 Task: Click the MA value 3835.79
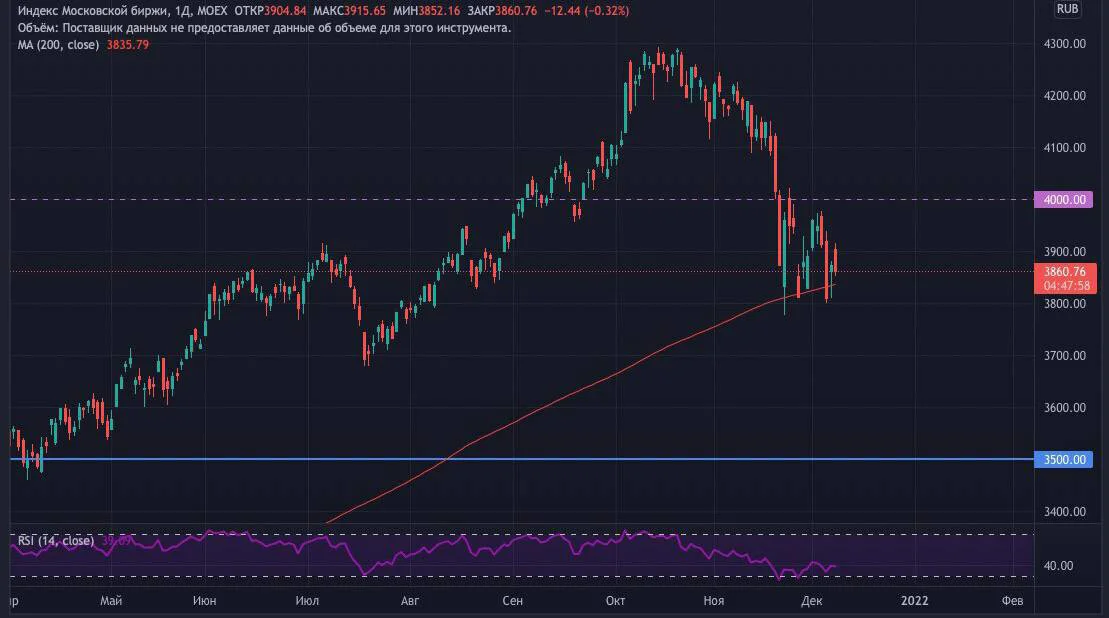coord(128,45)
